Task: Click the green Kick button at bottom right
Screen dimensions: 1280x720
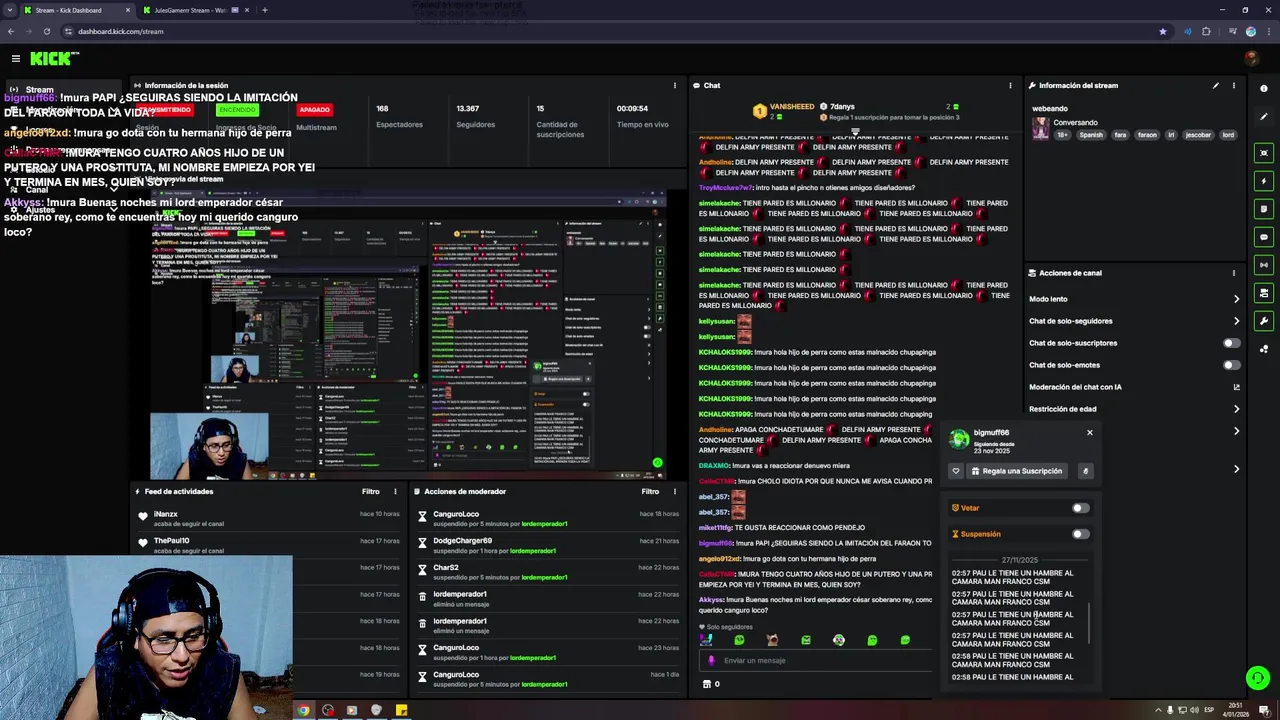Action: (1258, 678)
